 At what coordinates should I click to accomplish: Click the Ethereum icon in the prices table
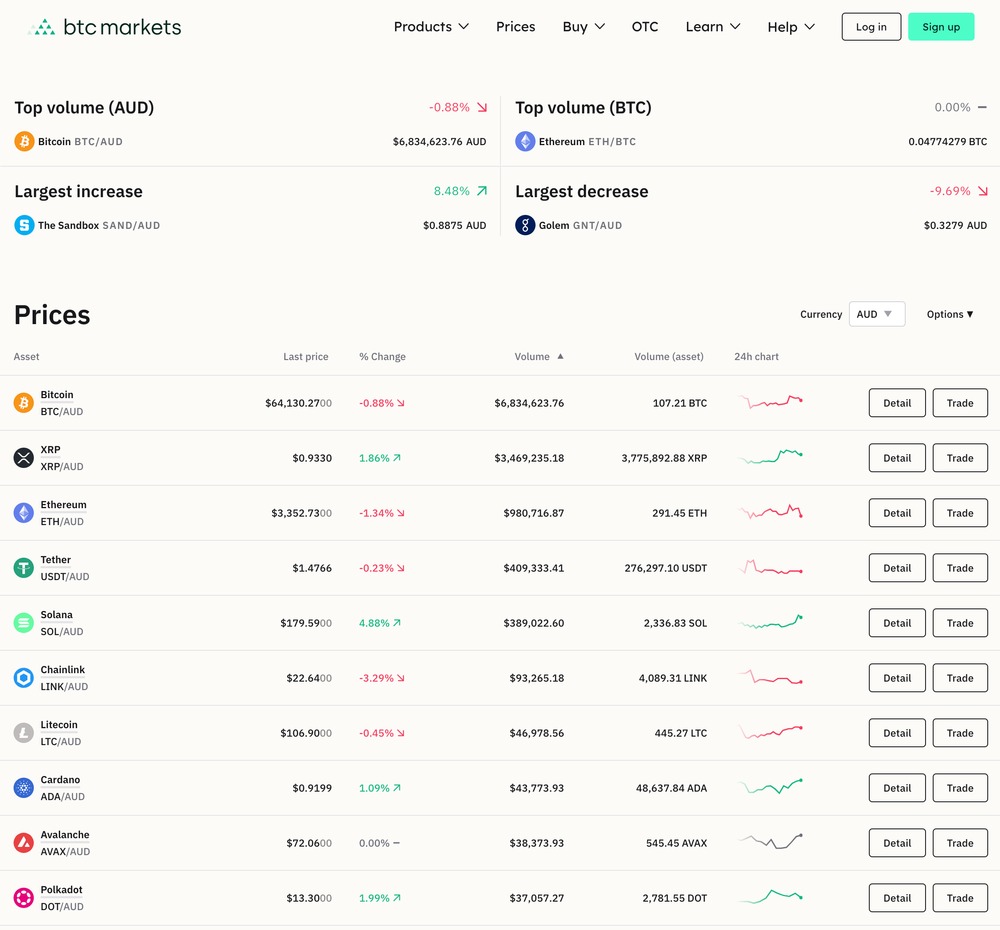tap(24, 513)
